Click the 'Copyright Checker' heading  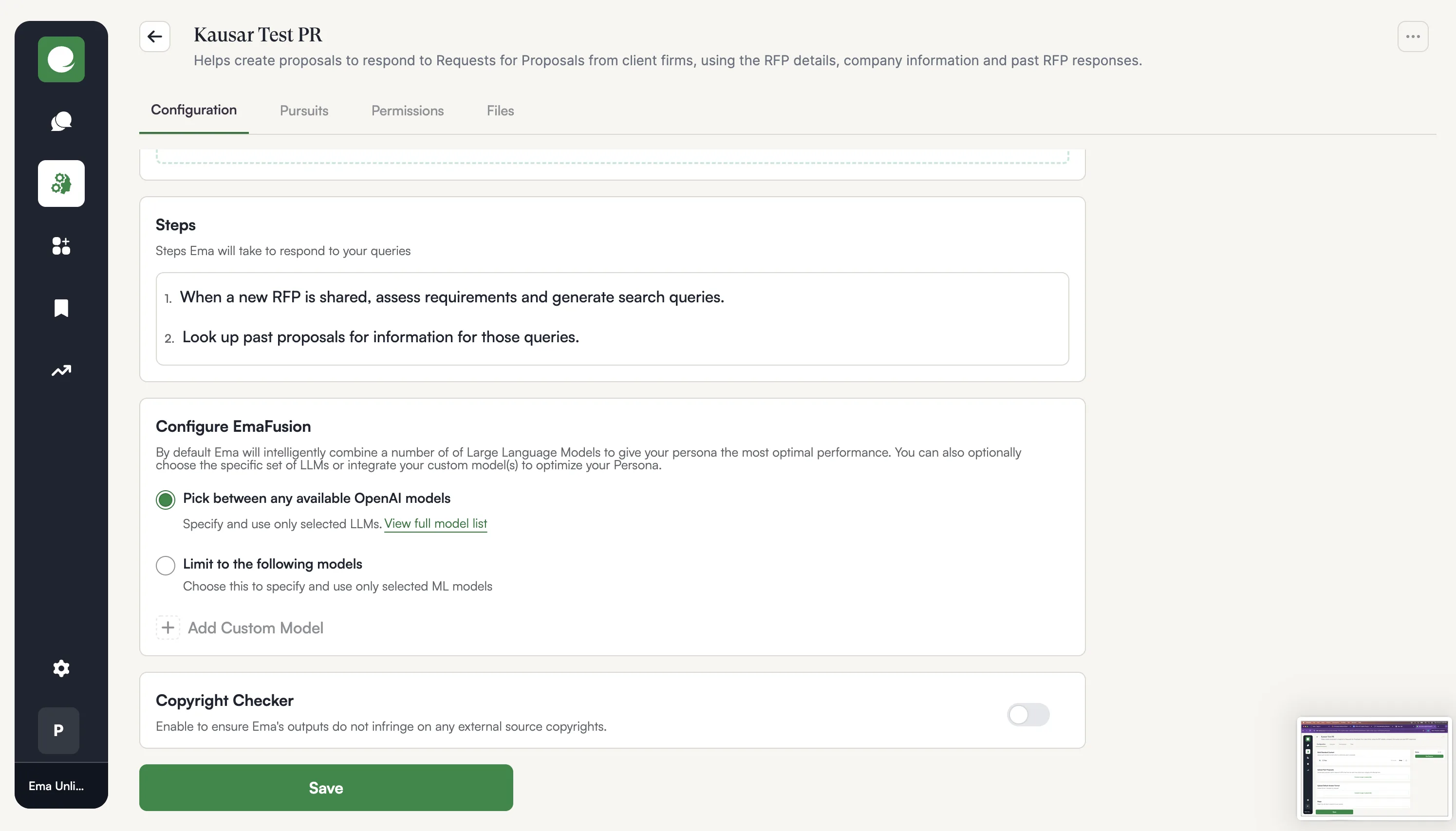tap(224, 701)
